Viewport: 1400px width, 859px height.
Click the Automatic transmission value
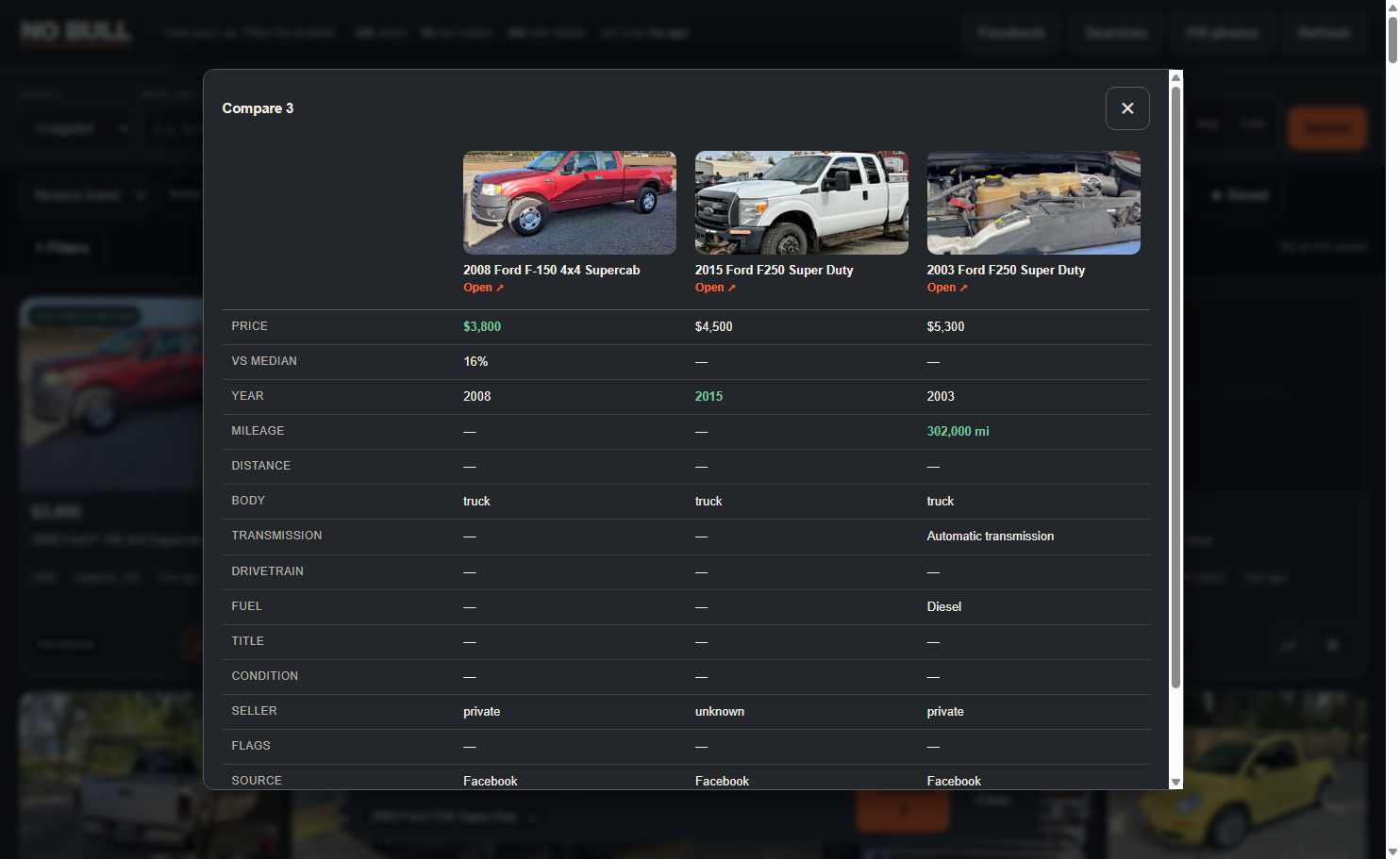coord(991,536)
